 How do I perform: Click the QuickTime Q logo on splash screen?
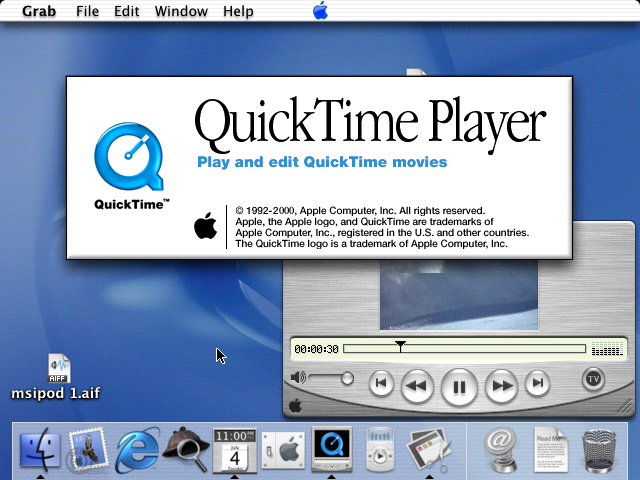129,156
